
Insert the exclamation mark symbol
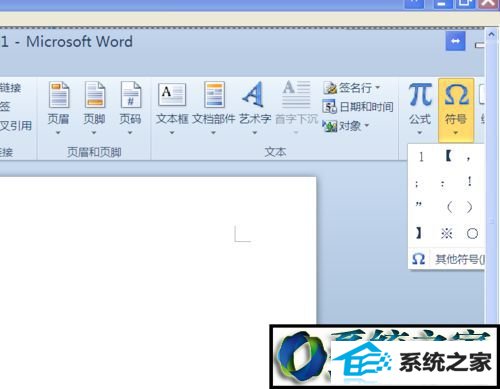point(469,181)
